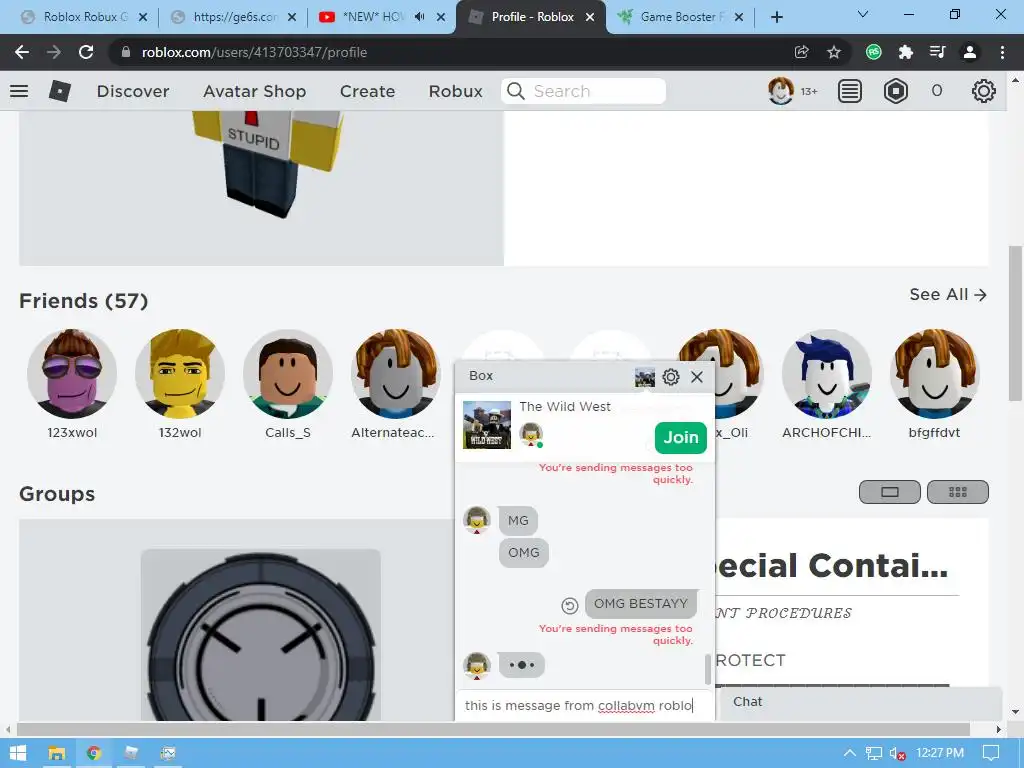Switch Groups to single slideshow view
Screen dimensions: 1024x768
[889, 492]
